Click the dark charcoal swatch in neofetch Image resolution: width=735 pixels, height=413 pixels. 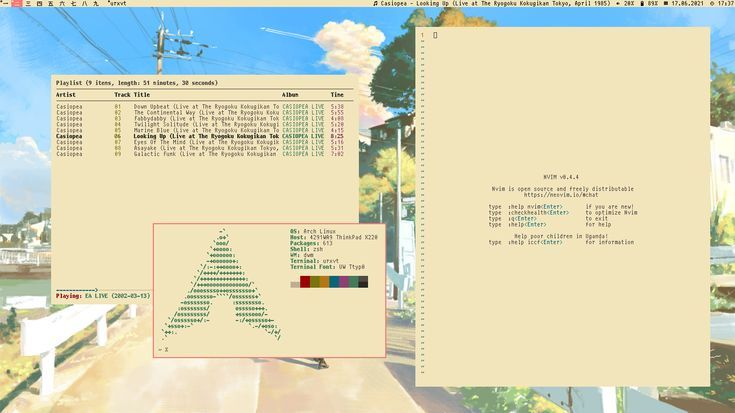coord(363,282)
